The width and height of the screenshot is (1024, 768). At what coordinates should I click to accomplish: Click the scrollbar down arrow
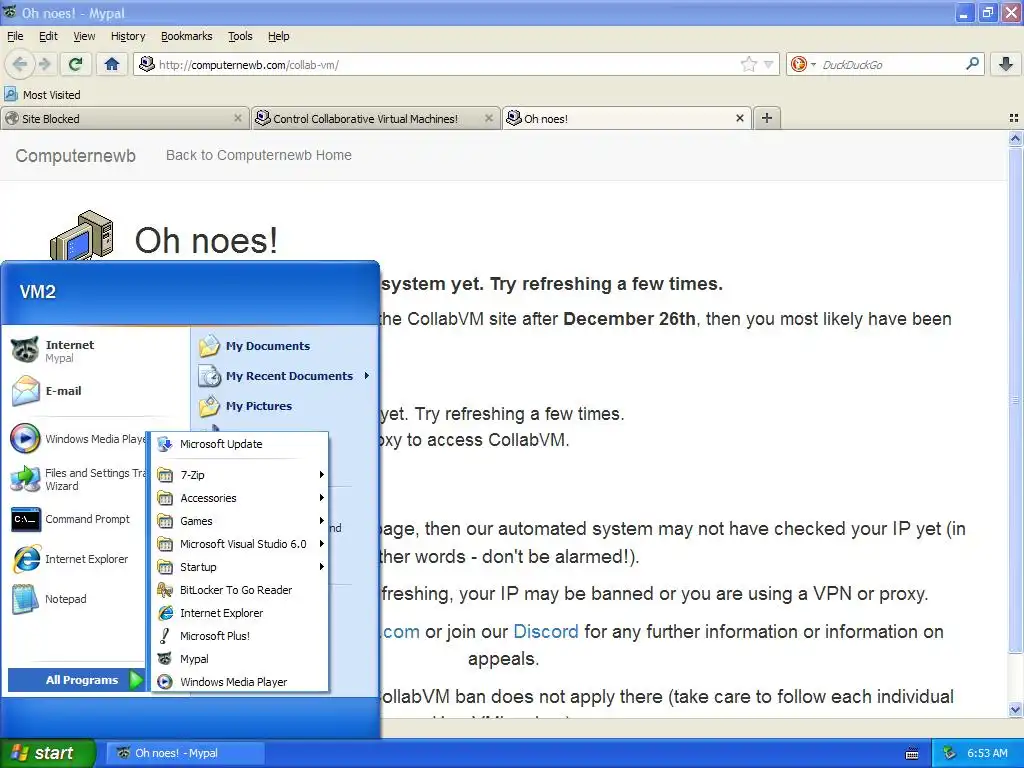(x=1015, y=709)
